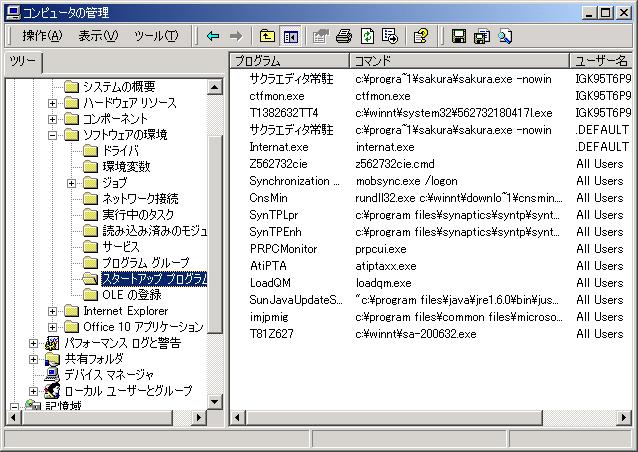The height and width of the screenshot is (452, 638).
Task: Select the サービス folder in tree
Action: point(120,247)
